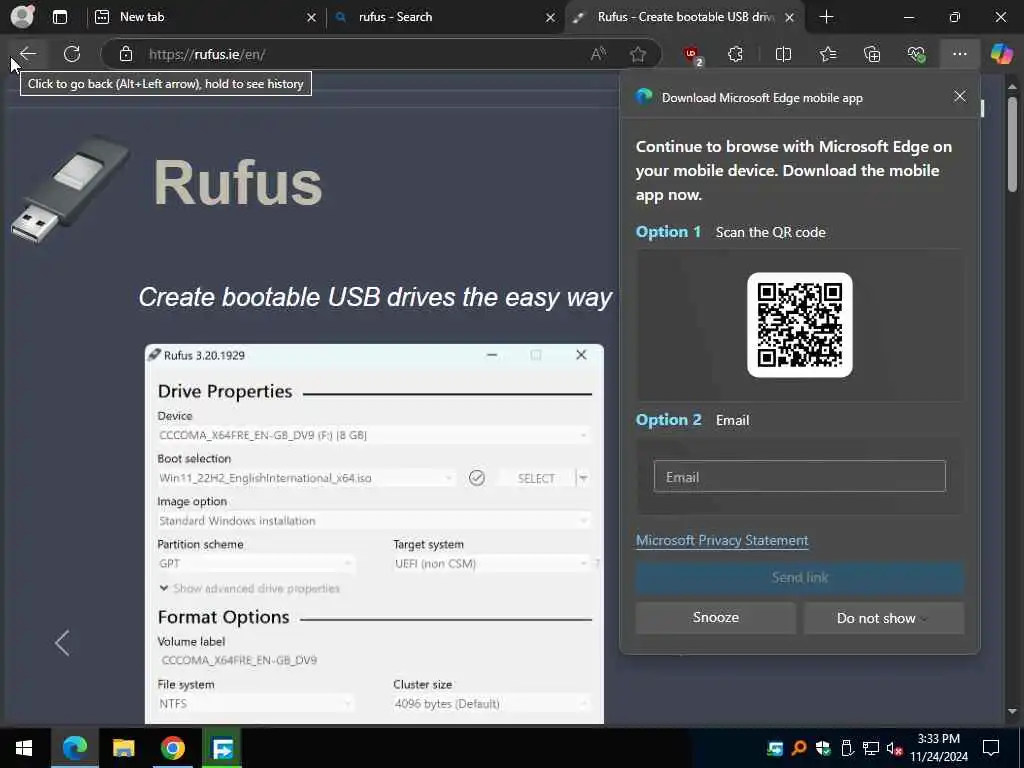The width and height of the screenshot is (1024, 768).
Task: Enable Split screen view
Action: (783, 54)
